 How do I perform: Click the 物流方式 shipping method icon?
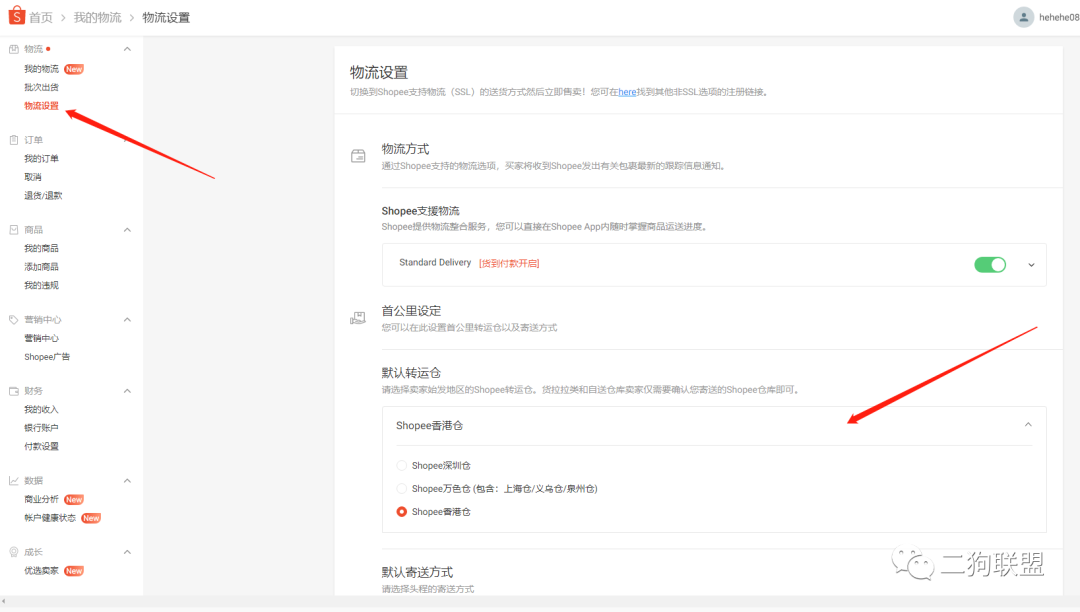[x=358, y=154]
